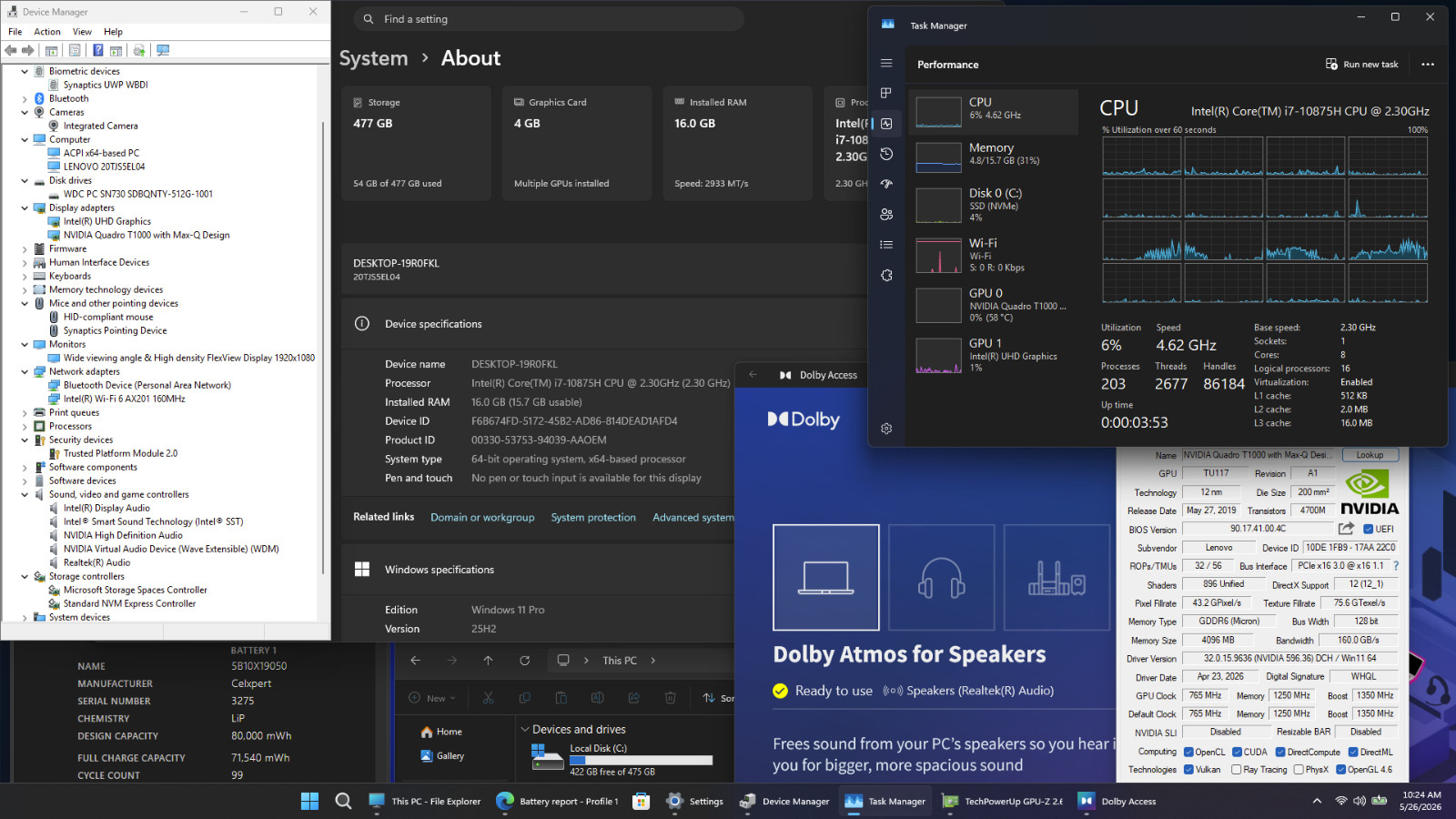Viewport: 1456px width, 819px height.
Task: Open the Processes page in Task Manager sidebar
Action: (x=886, y=93)
